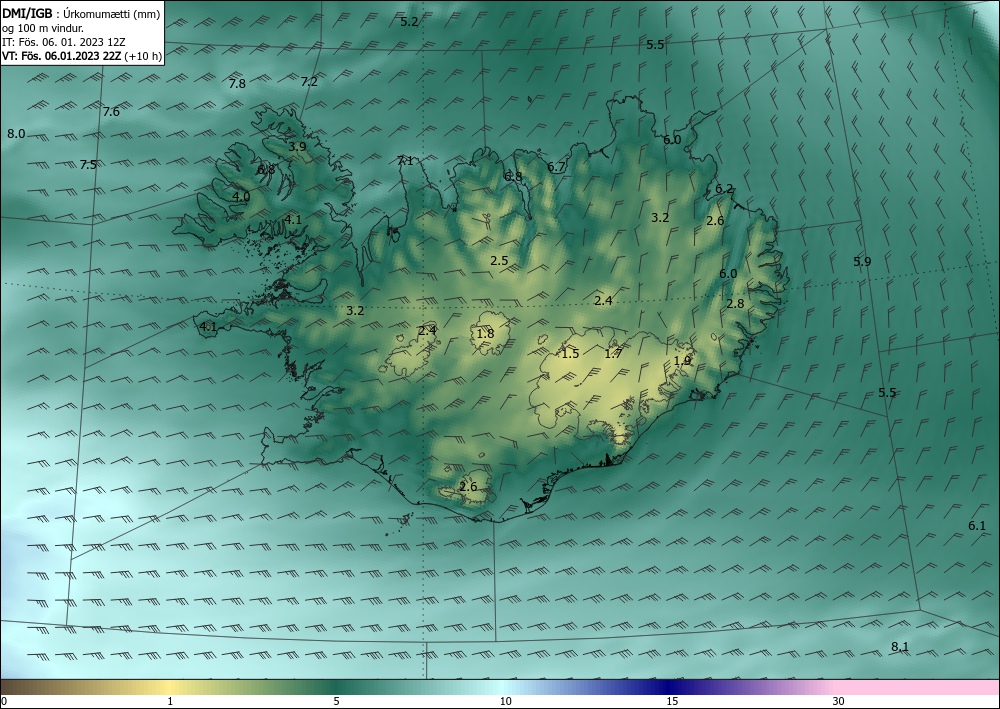Click the 8.0 value label
This screenshot has width=1000, height=709.
[16, 134]
